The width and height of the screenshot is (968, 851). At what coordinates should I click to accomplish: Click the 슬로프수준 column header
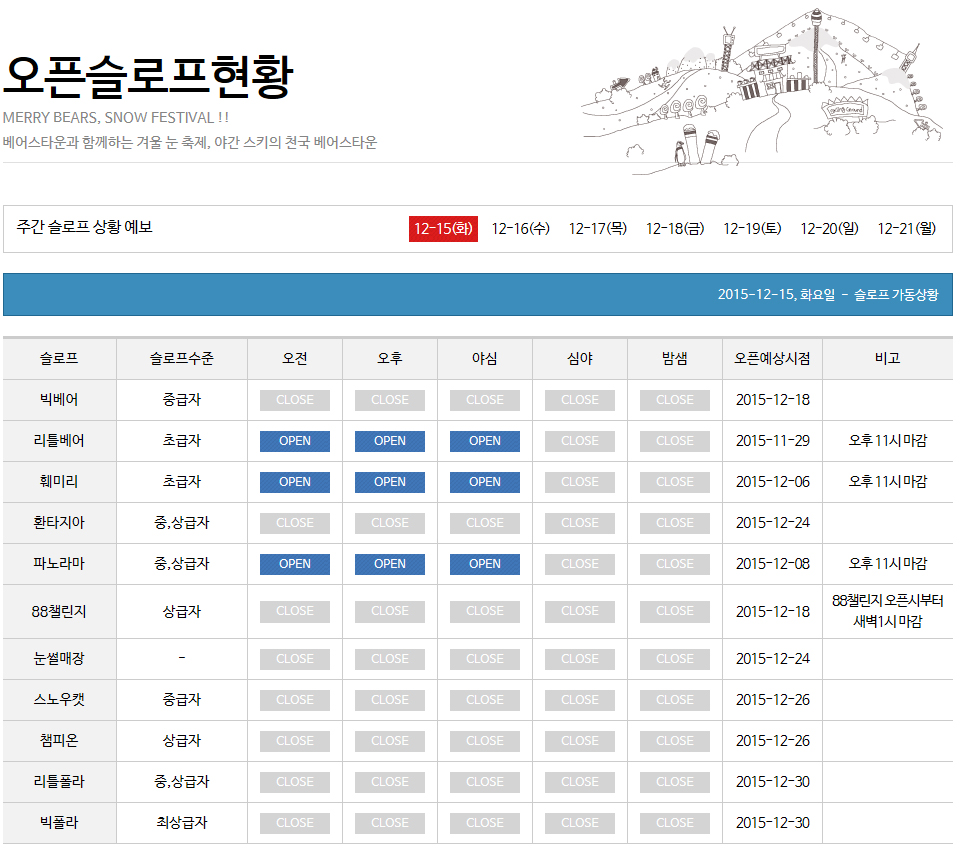click(x=182, y=358)
